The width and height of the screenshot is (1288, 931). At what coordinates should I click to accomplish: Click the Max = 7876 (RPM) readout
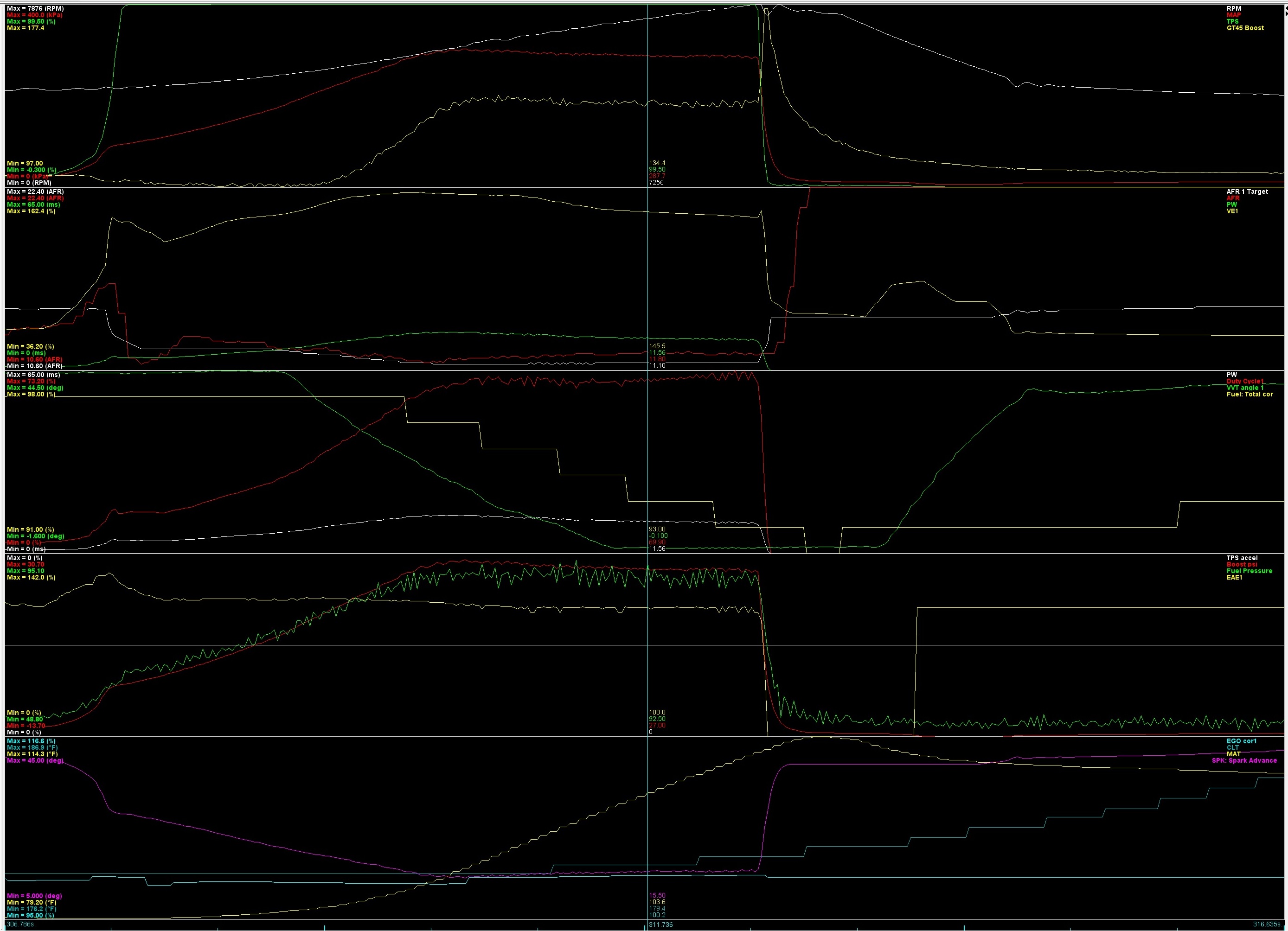pyautogui.click(x=35, y=9)
